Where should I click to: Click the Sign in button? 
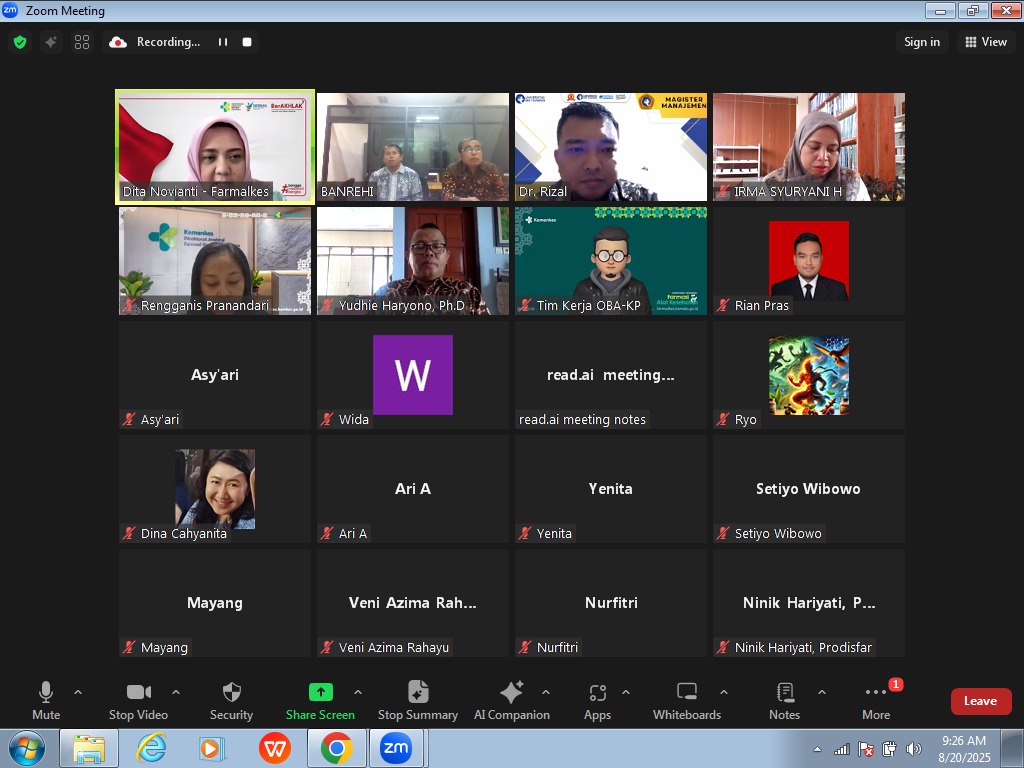[921, 42]
